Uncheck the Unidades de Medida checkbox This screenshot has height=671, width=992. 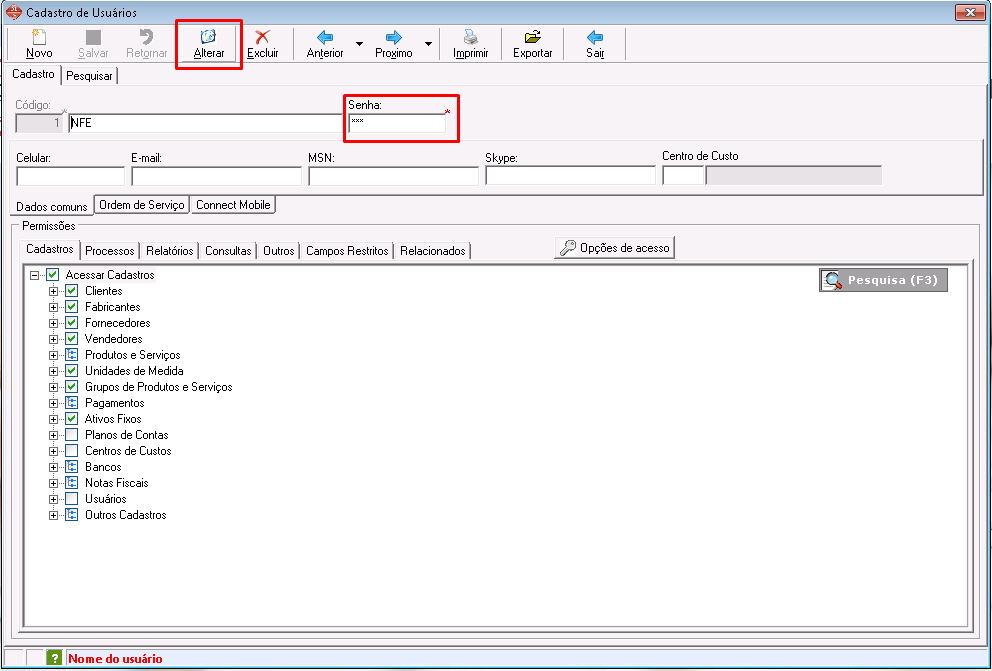click(71, 371)
